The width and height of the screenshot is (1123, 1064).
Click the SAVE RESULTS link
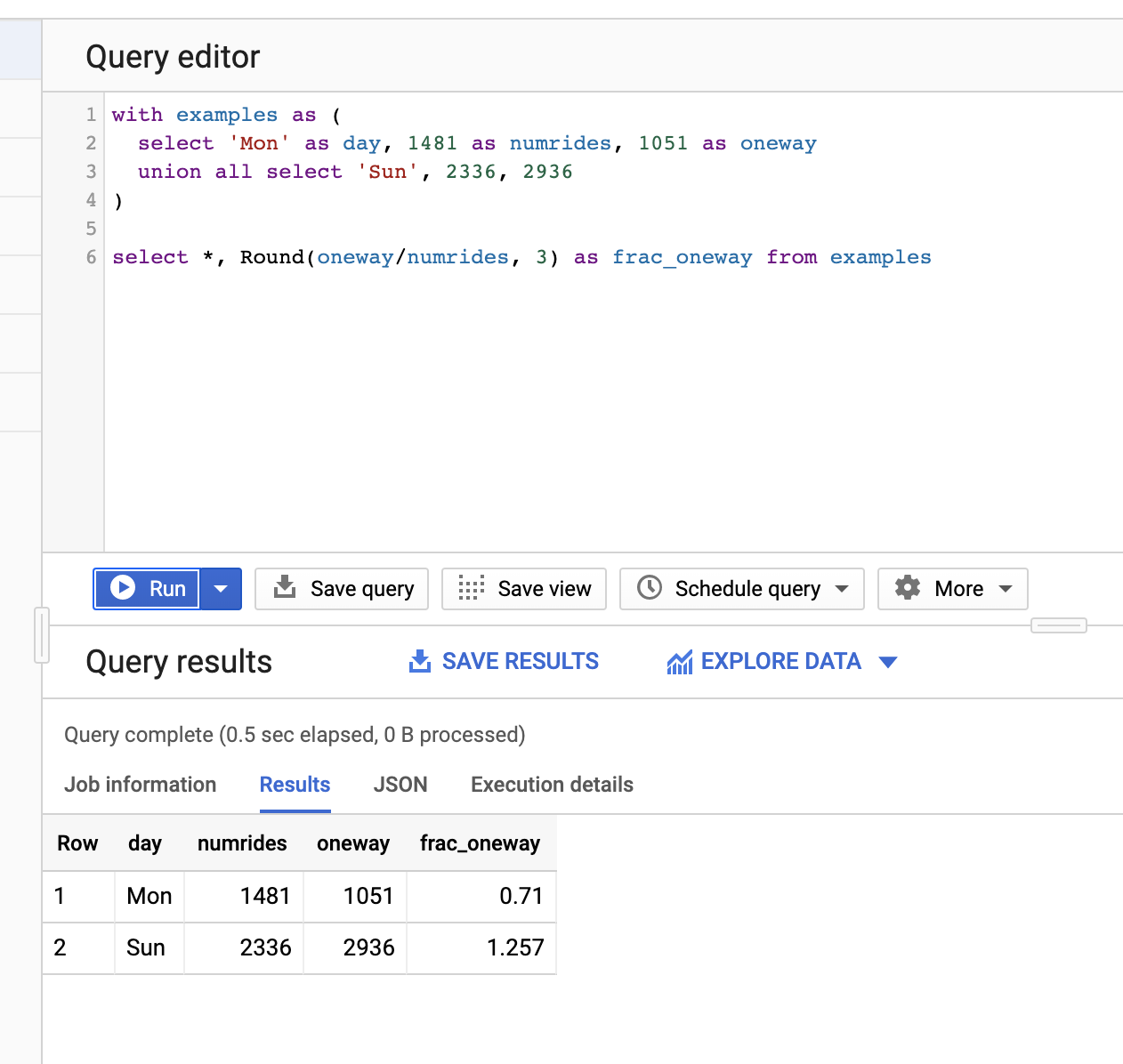coord(520,661)
